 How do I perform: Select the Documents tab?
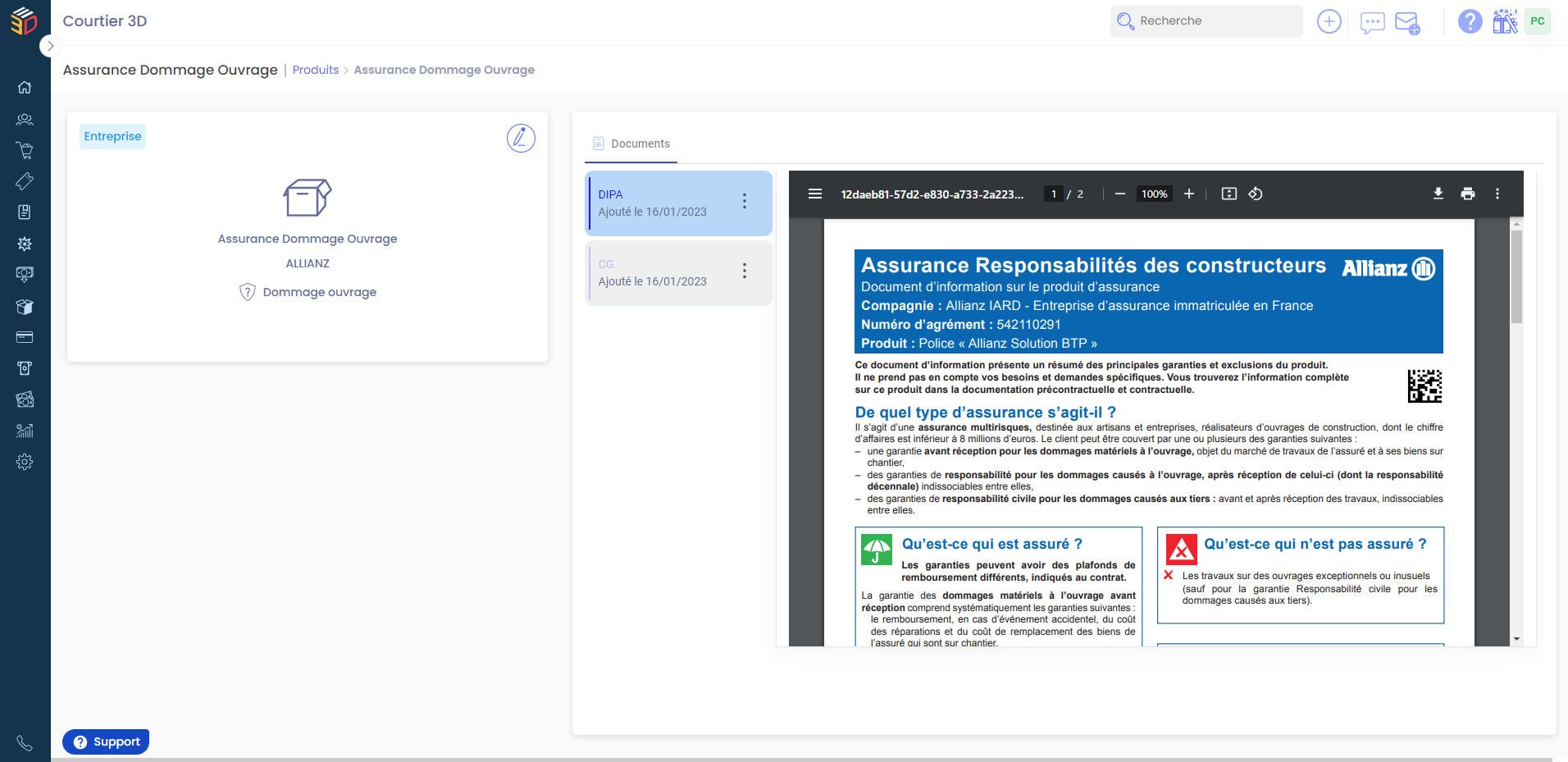coord(631,144)
